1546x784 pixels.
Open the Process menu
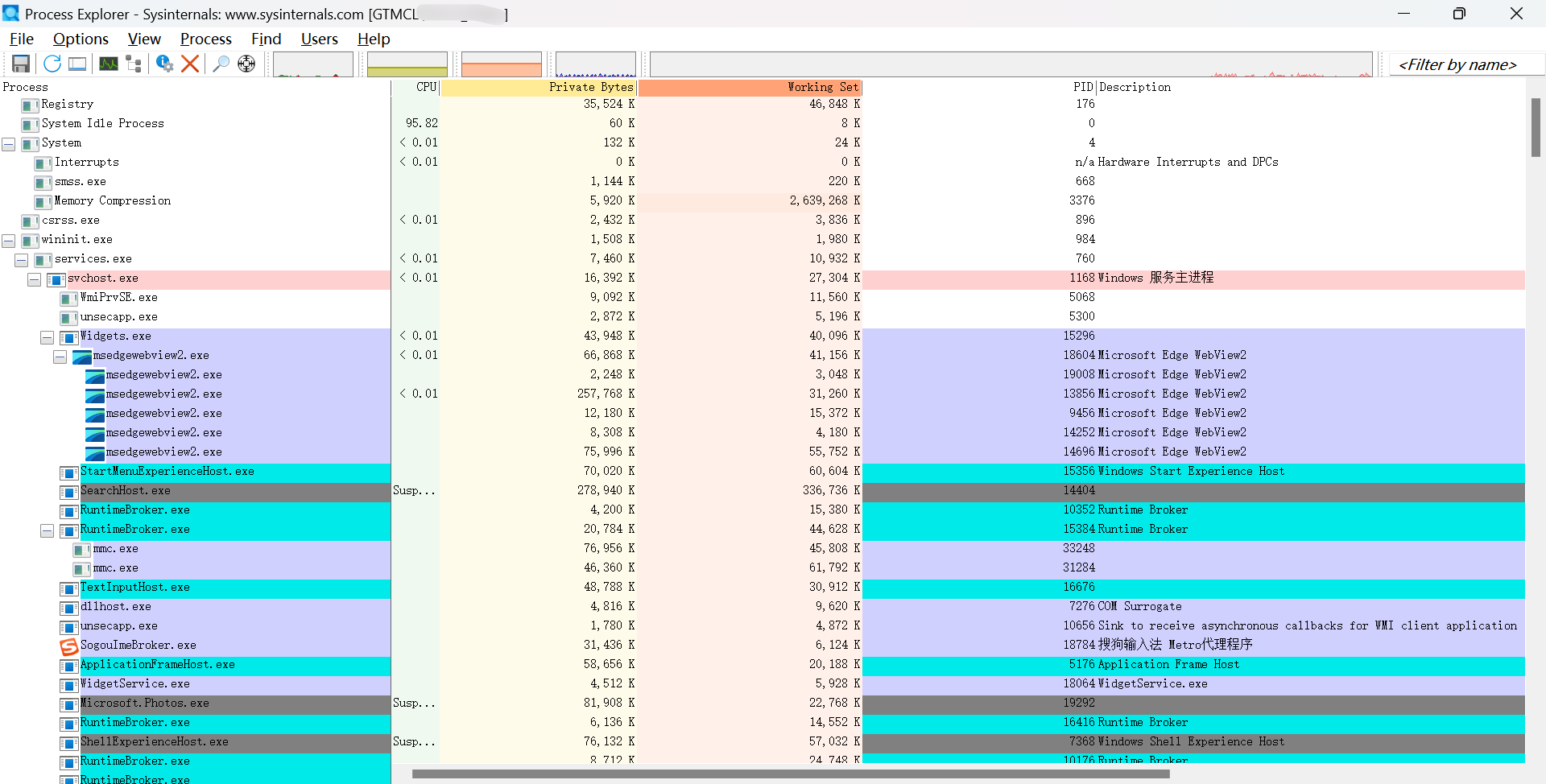(x=206, y=39)
